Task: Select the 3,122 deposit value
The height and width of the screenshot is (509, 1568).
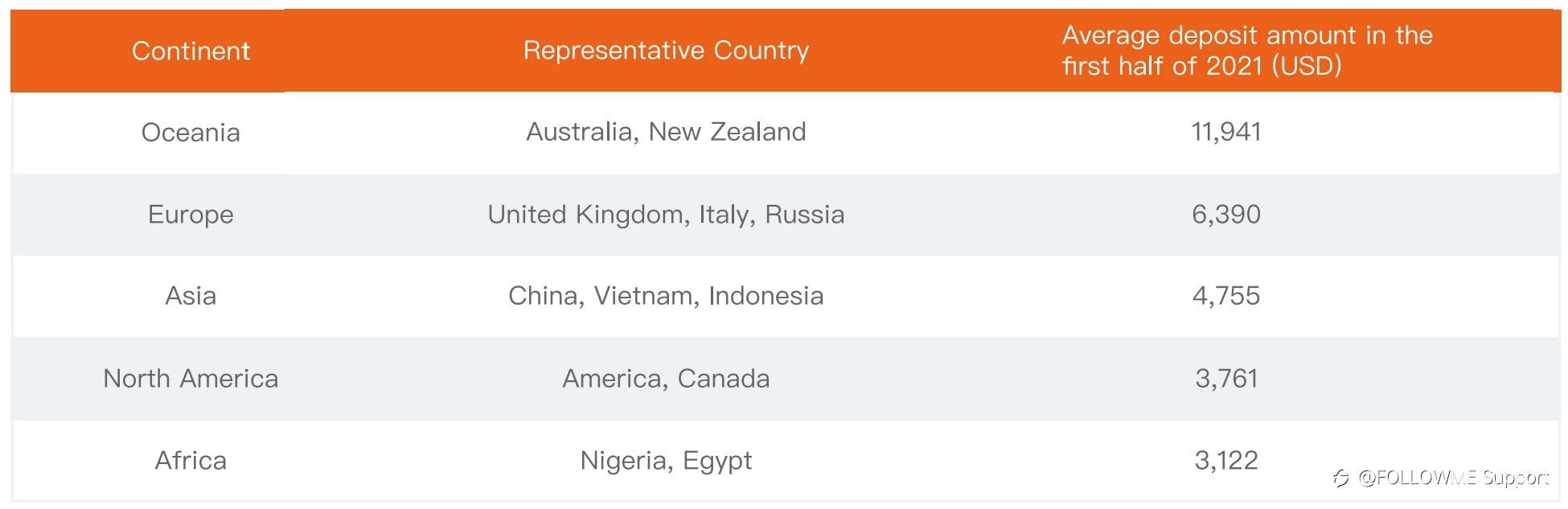Action: pos(1226,460)
